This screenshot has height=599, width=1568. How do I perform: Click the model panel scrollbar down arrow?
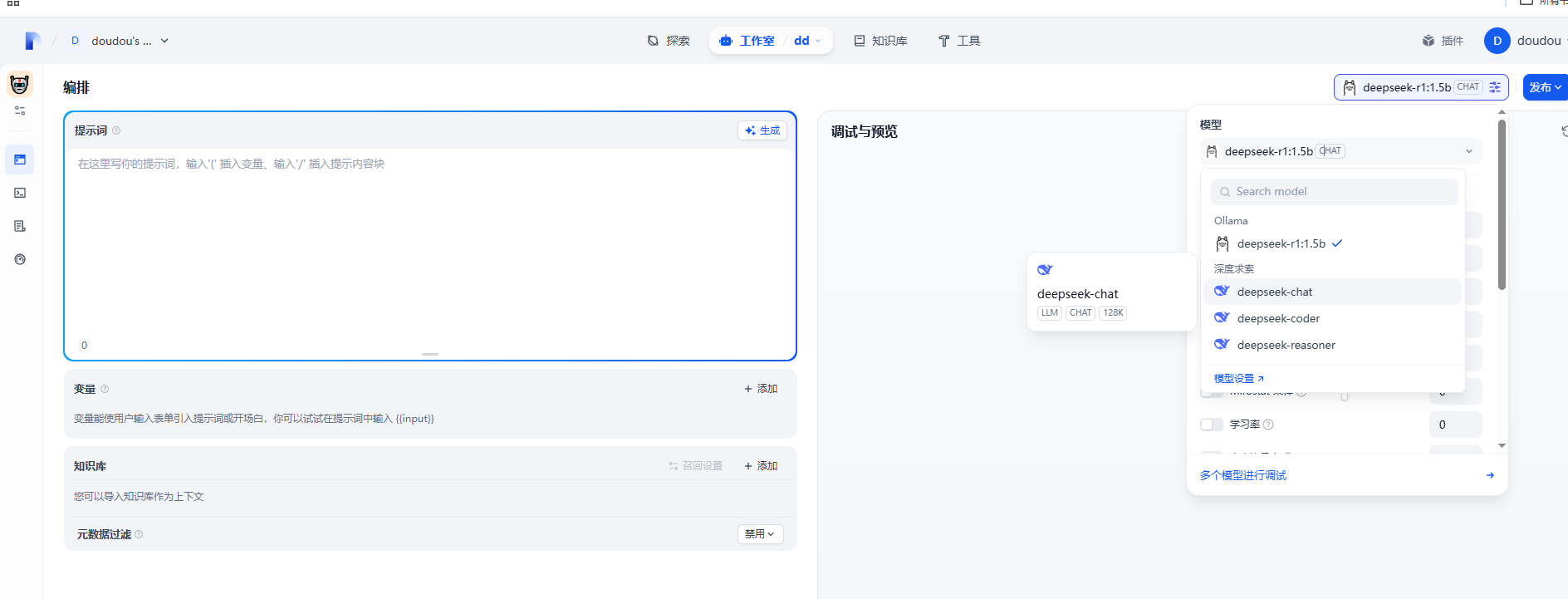1502,446
